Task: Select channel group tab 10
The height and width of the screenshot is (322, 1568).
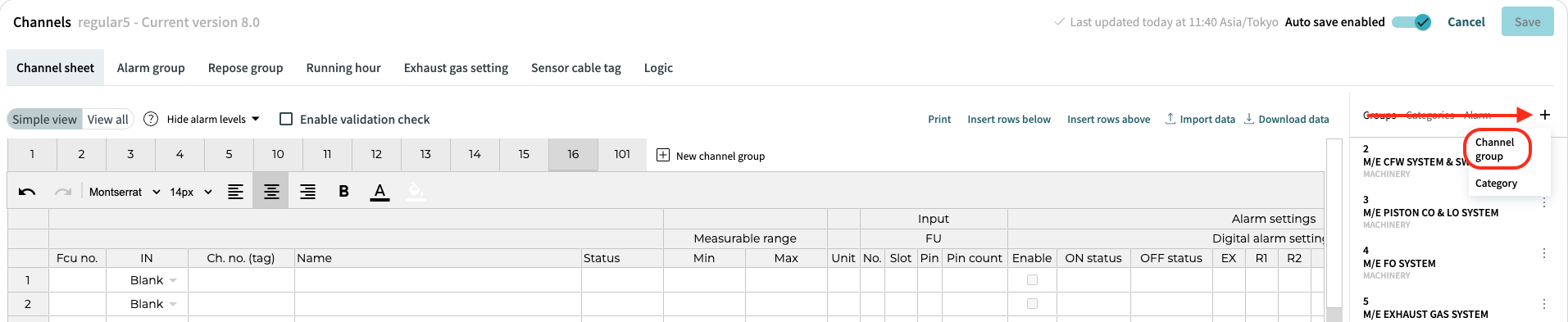Action: 278,154
